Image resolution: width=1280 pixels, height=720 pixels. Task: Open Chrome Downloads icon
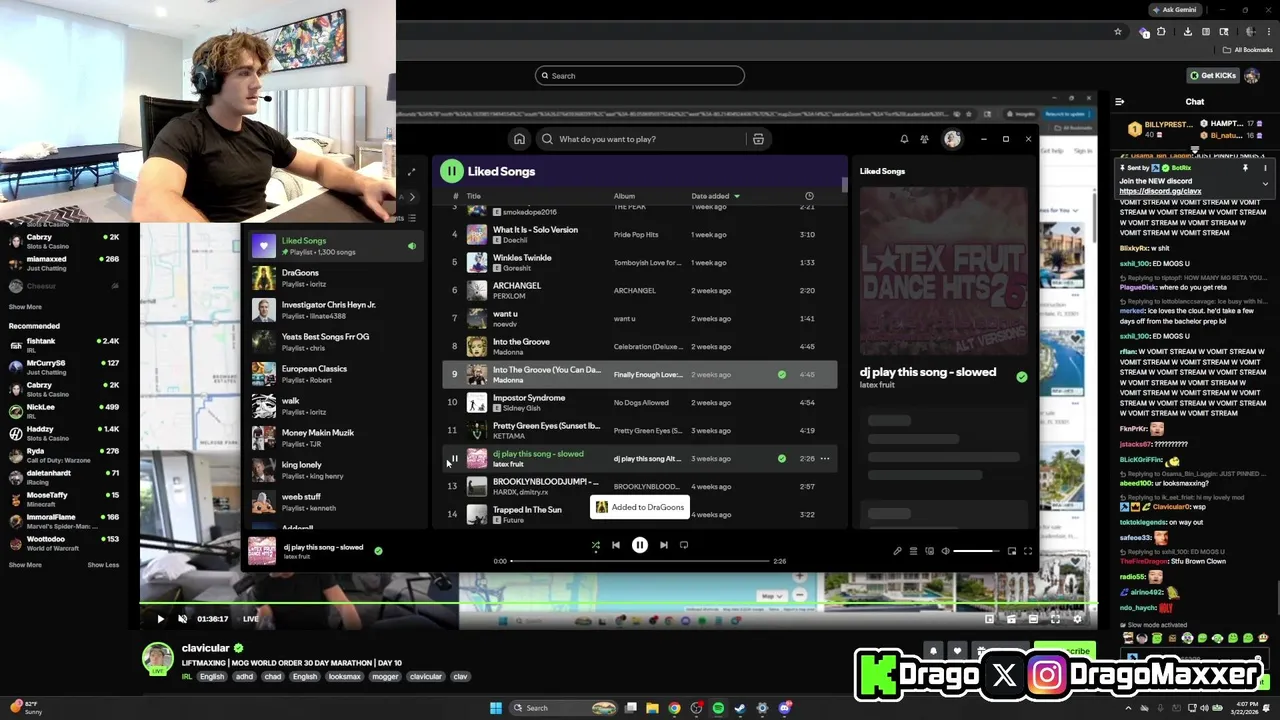click(1187, 31)
